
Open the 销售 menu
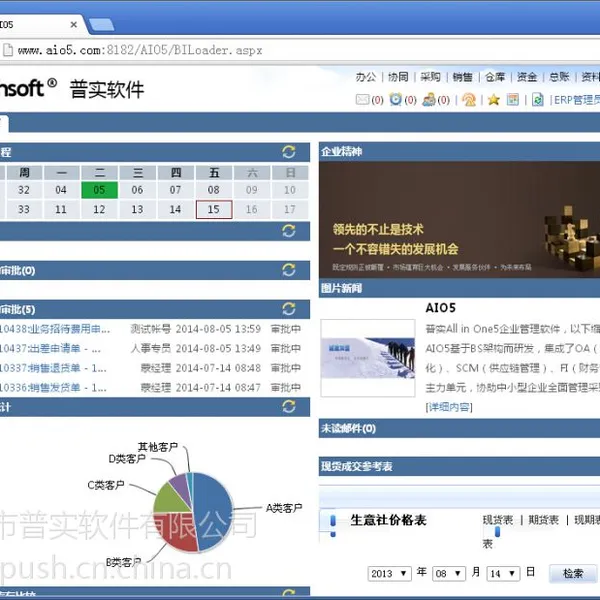(x=463, y=77)
